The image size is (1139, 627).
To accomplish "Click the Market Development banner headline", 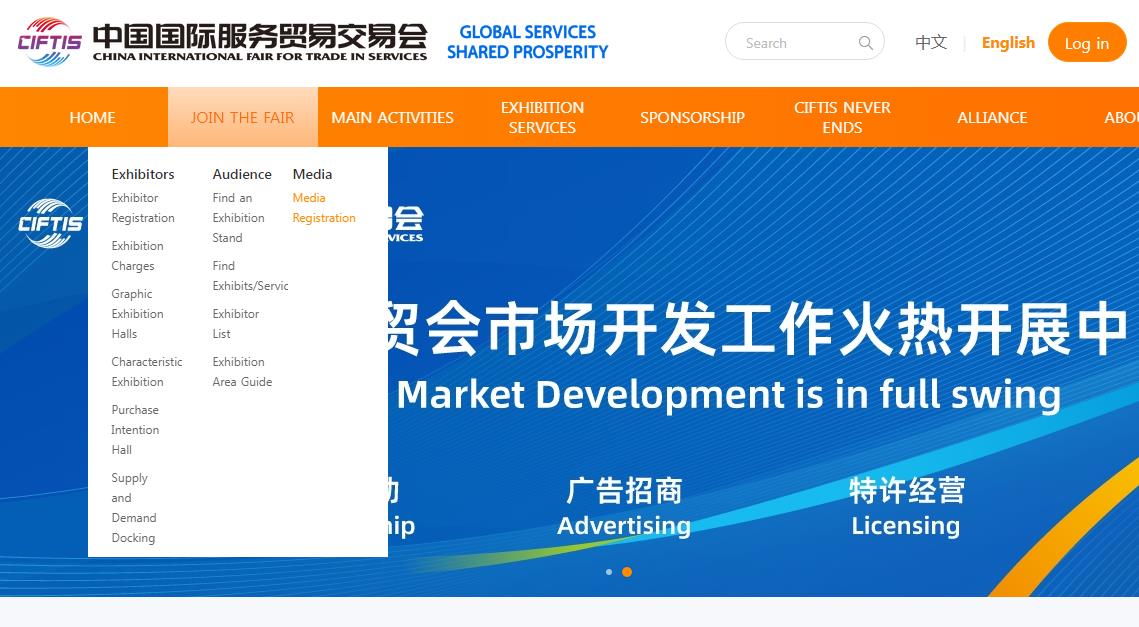I will [x=729, y=395].
